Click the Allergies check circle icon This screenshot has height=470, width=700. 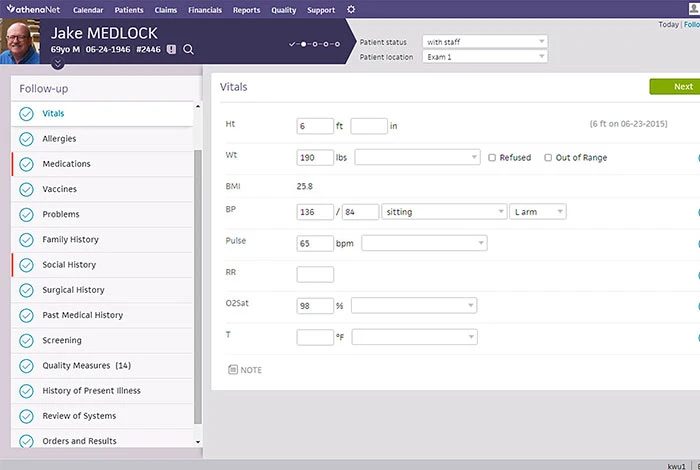(x=26, y=139)
